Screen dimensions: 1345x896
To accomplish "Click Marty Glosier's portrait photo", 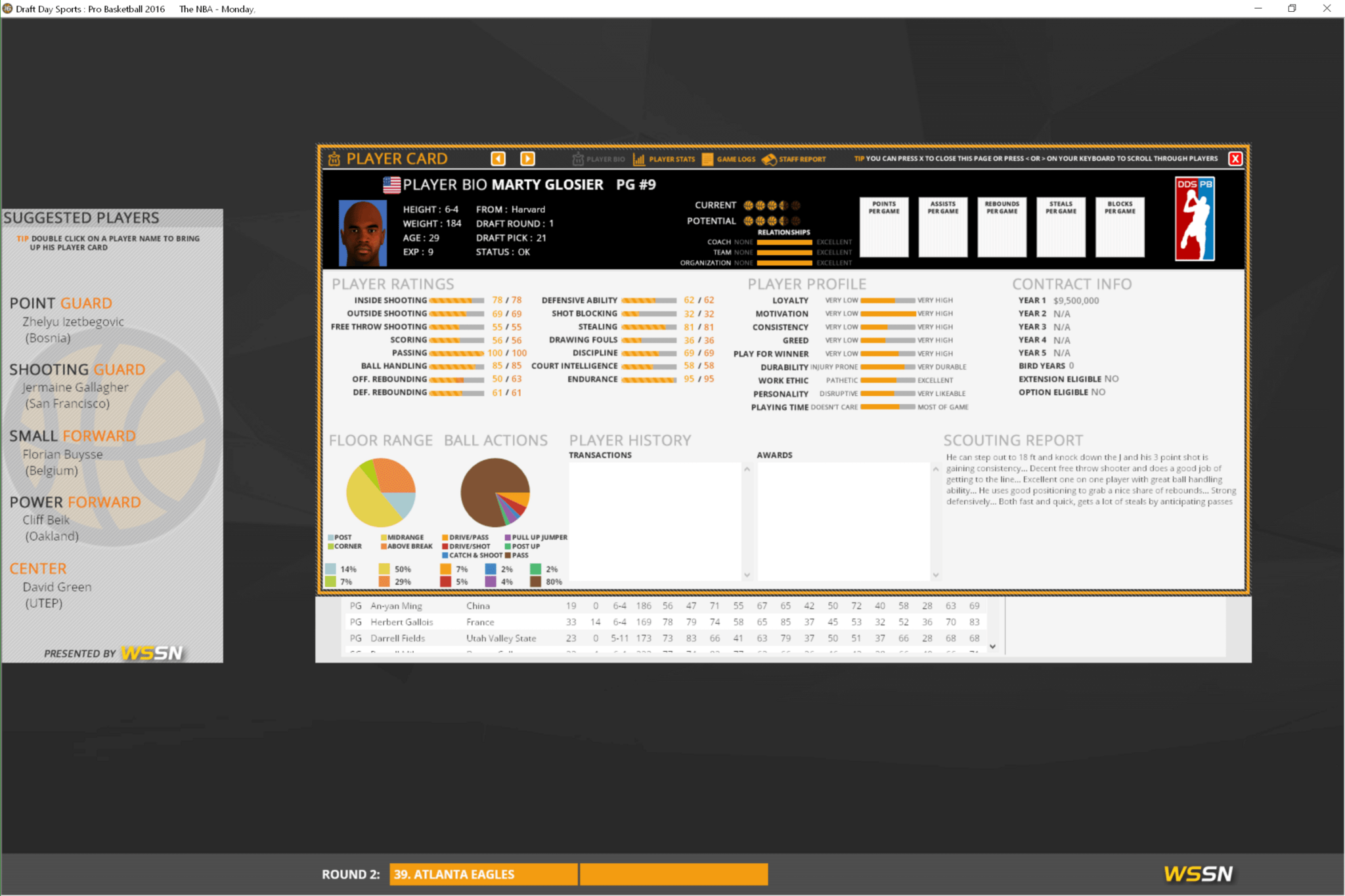I will [363, 233].
